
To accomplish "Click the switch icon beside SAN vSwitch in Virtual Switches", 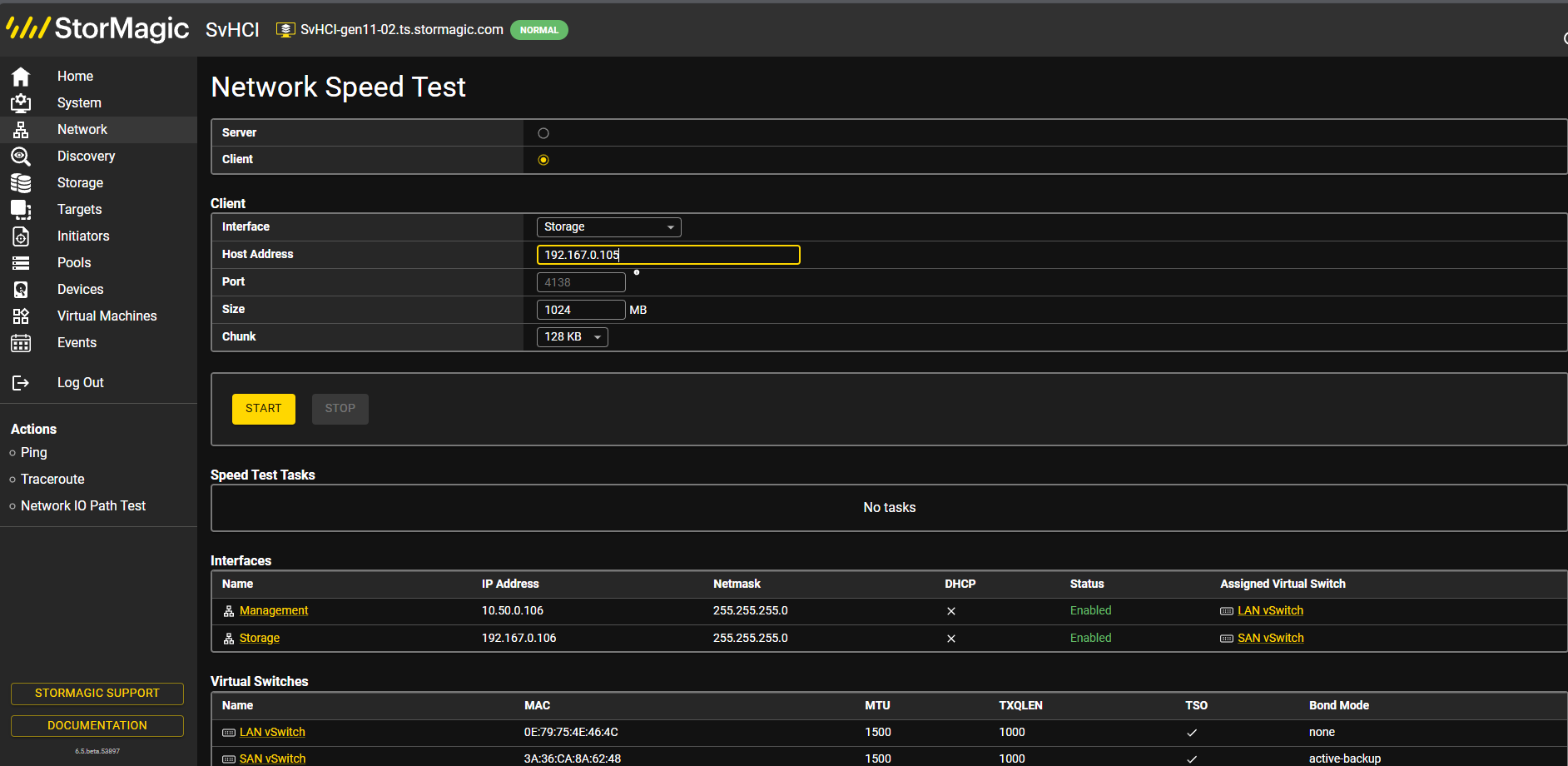I will [229, 759].
